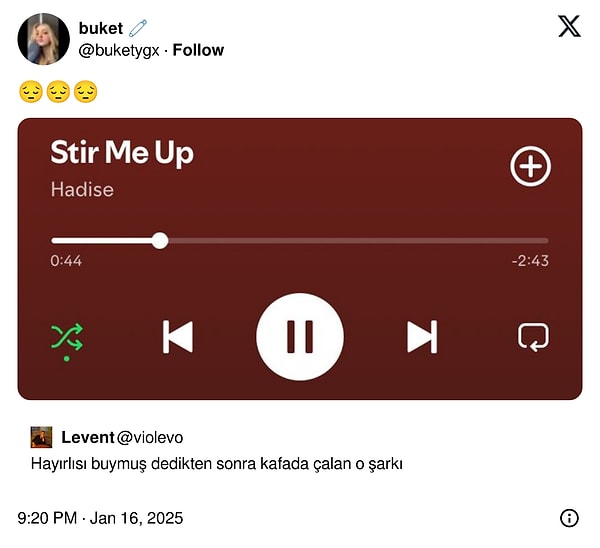Viewport: 600px width, 548px height.
Task: Seek to the playback track's unplayed part
Action: click(358, 241)
